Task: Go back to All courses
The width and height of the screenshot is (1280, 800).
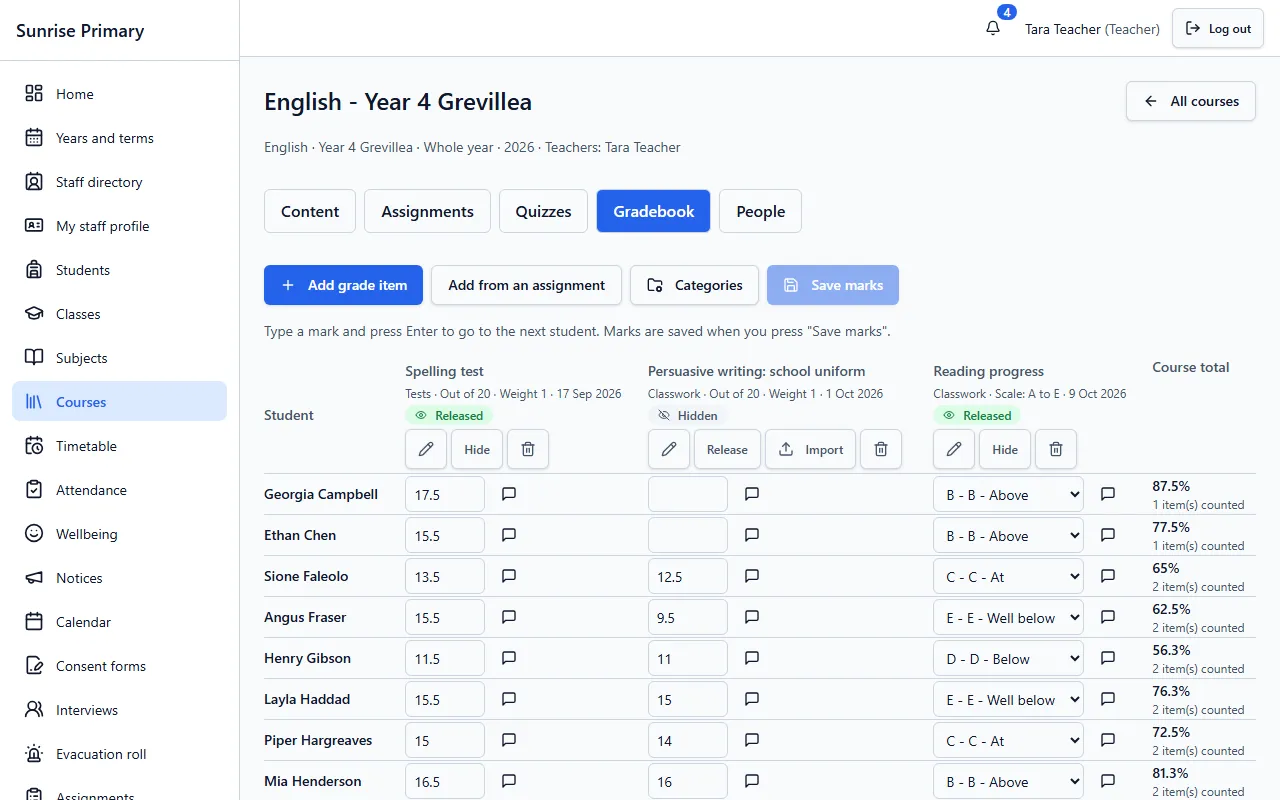Action: (x=1191, y=101)
